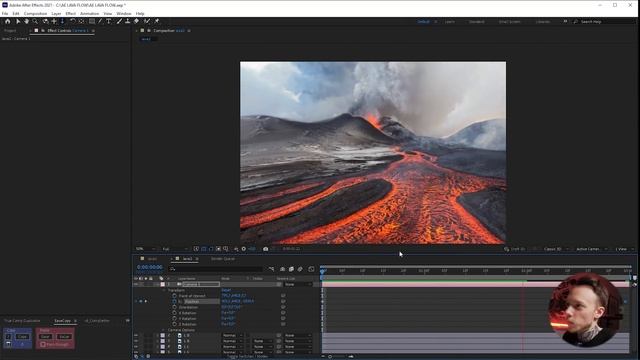Toggle Y Rotation stopwatch

175,318
